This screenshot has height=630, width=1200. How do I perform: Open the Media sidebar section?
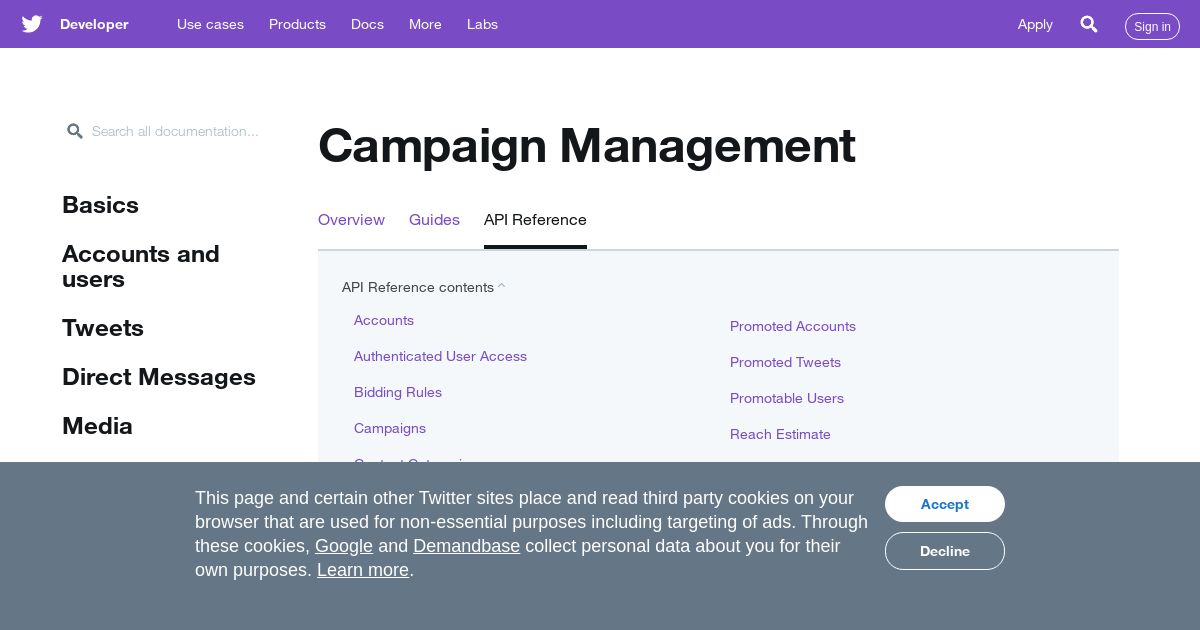(x=97, y=426)
